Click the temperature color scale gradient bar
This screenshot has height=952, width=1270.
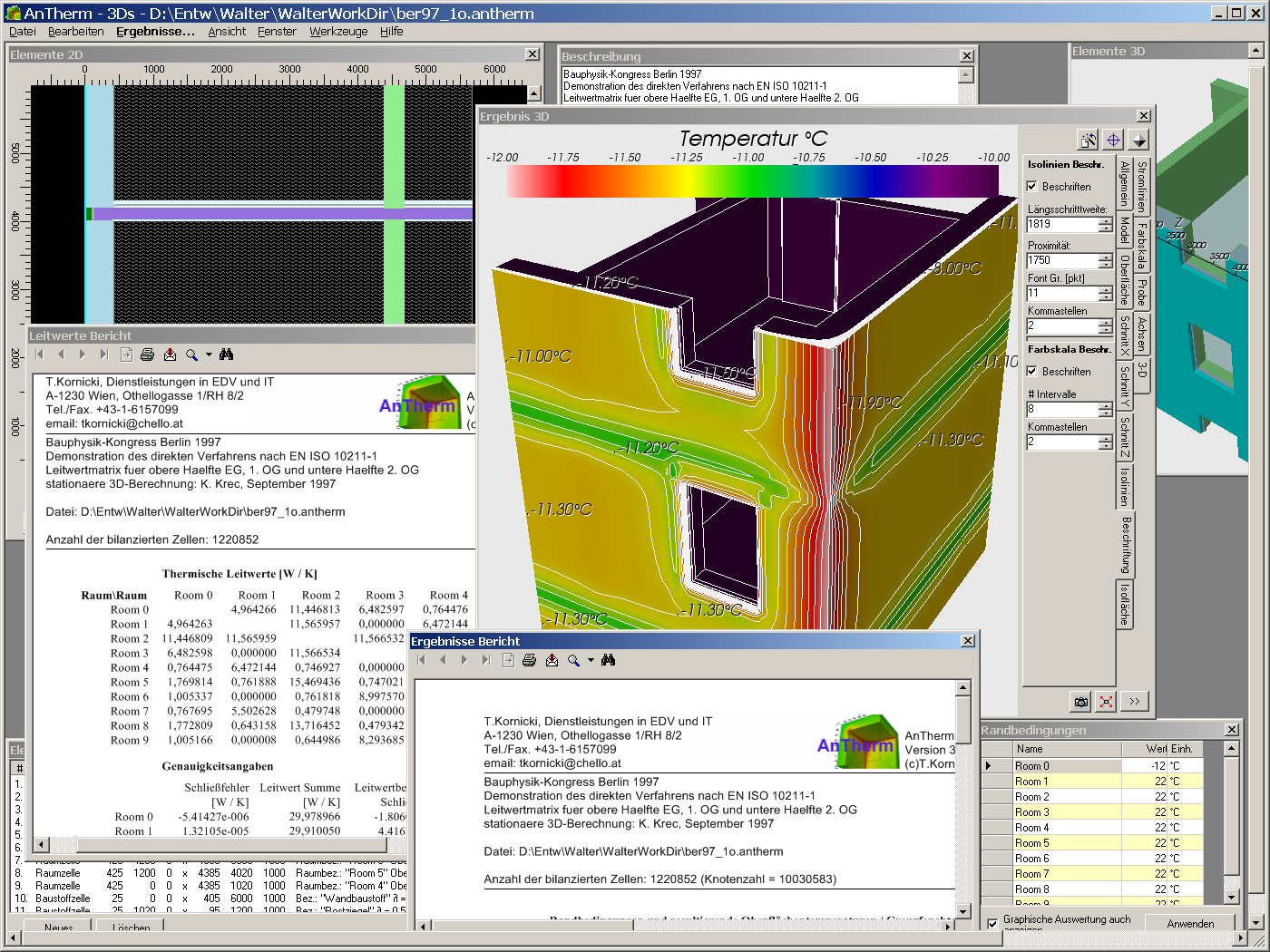click(753, 180)
